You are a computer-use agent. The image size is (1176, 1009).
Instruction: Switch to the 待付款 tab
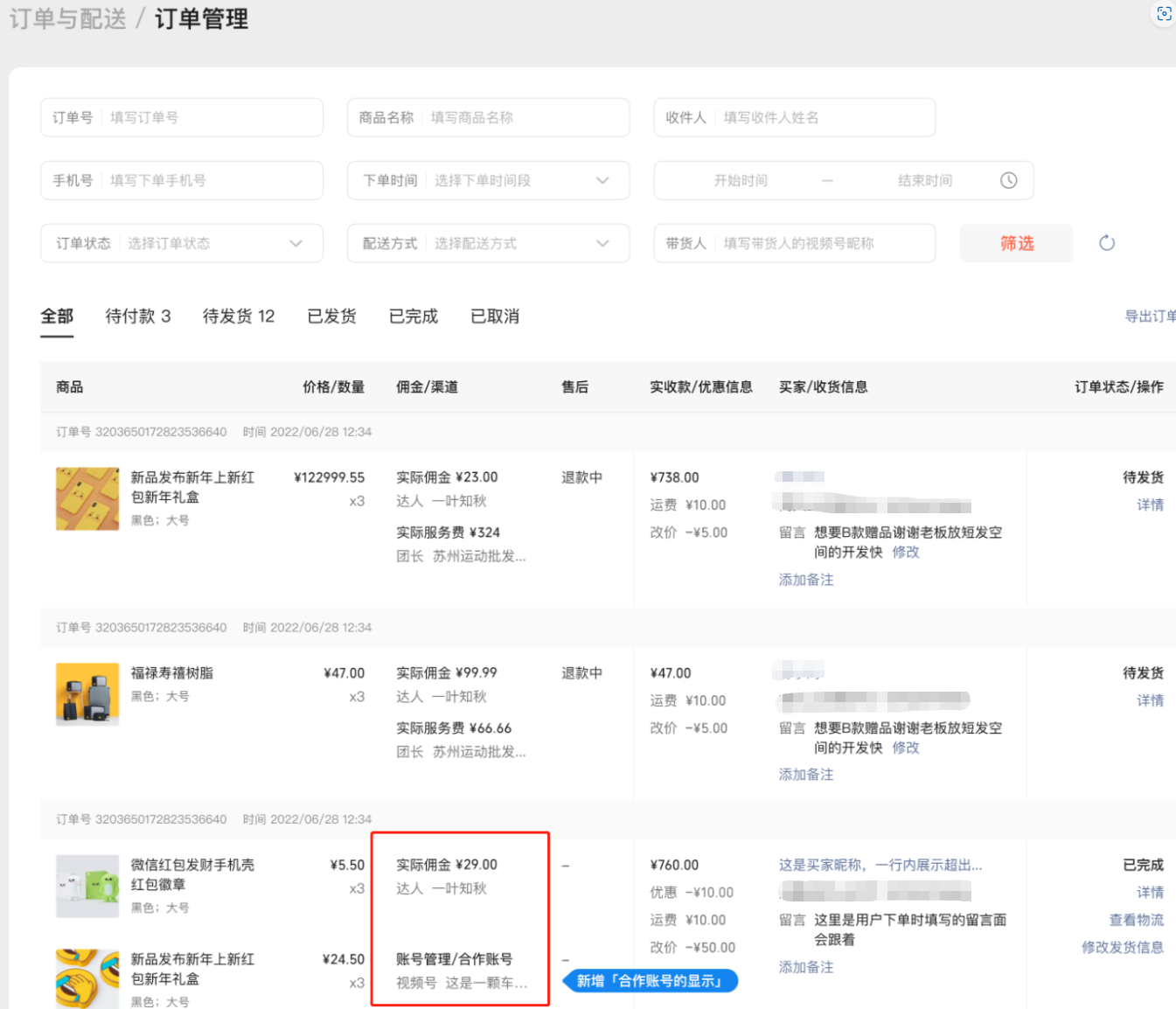coord(137,317)
